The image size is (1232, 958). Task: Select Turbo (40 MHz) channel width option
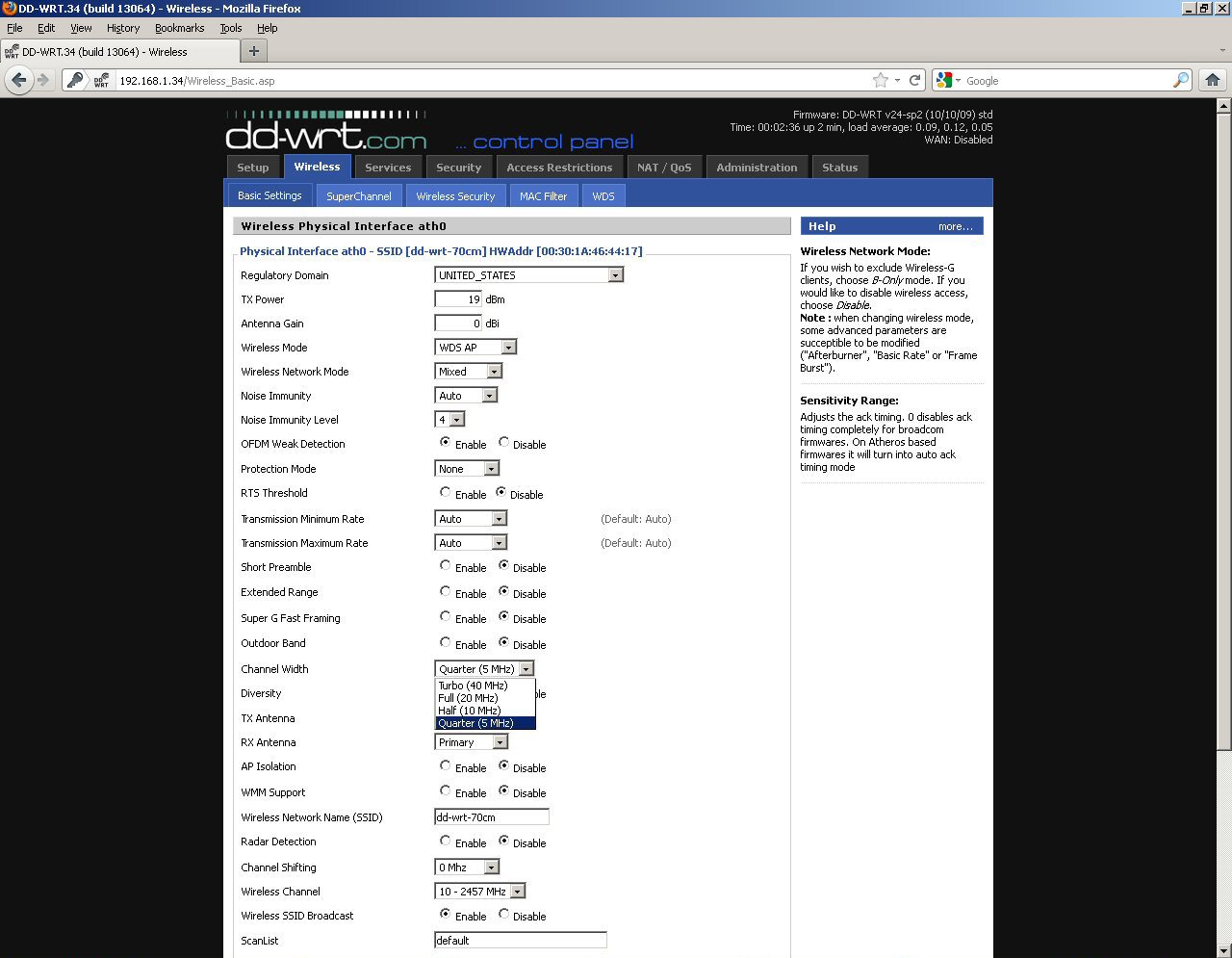(485, 686)
